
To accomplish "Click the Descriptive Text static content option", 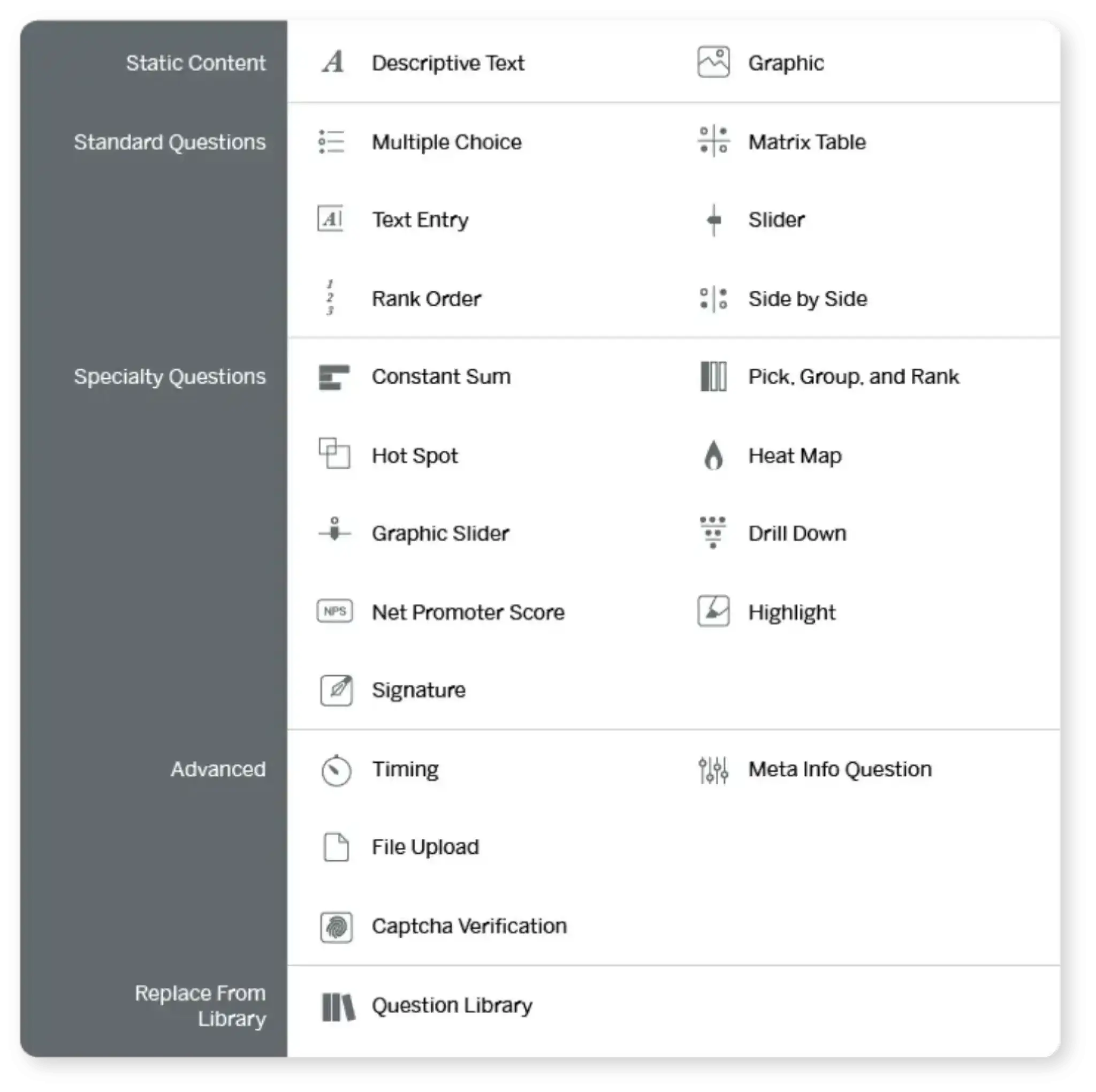I will [449, 62].
